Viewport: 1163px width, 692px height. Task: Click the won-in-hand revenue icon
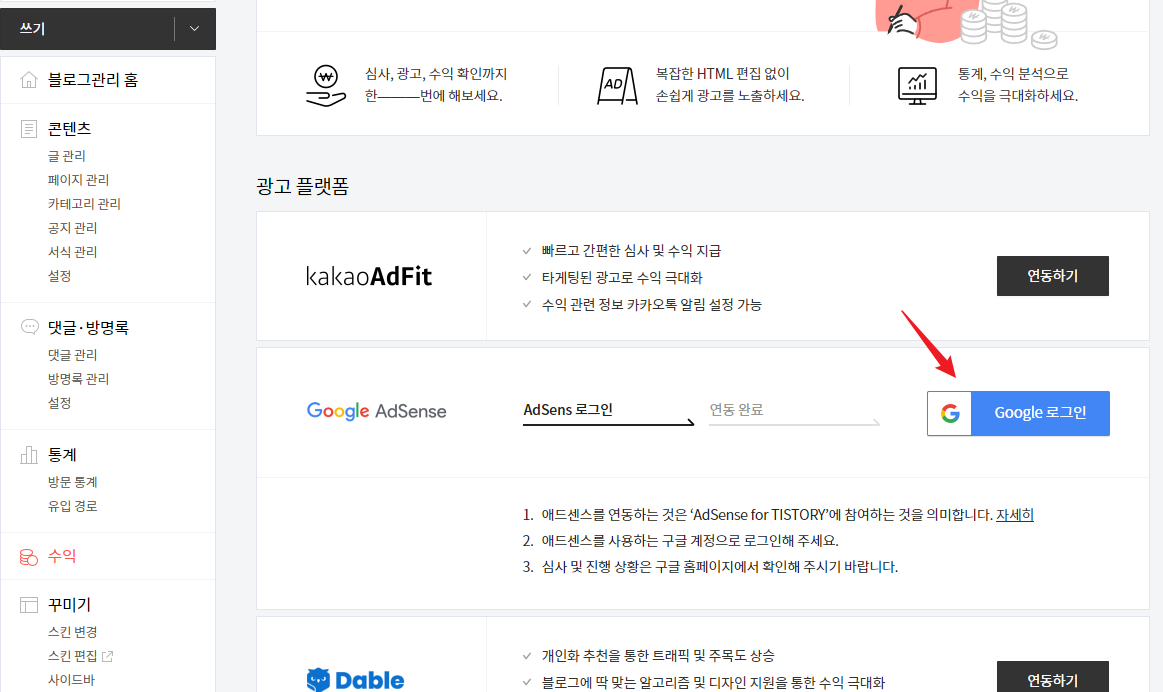click(326, 86)
